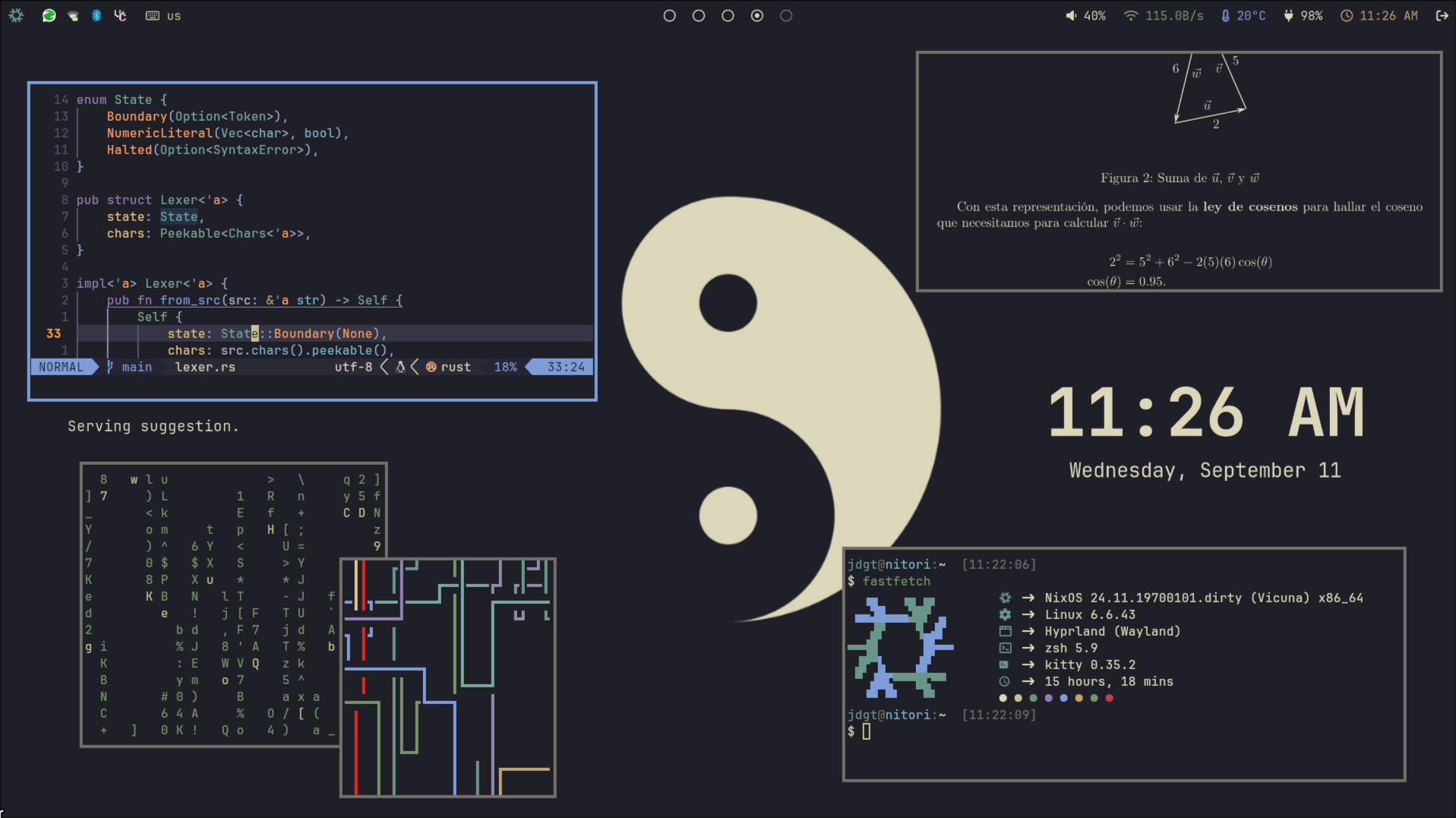Click the 20°C temperature reading
Screen dimensions: 1456x818
pos(1251,15)
